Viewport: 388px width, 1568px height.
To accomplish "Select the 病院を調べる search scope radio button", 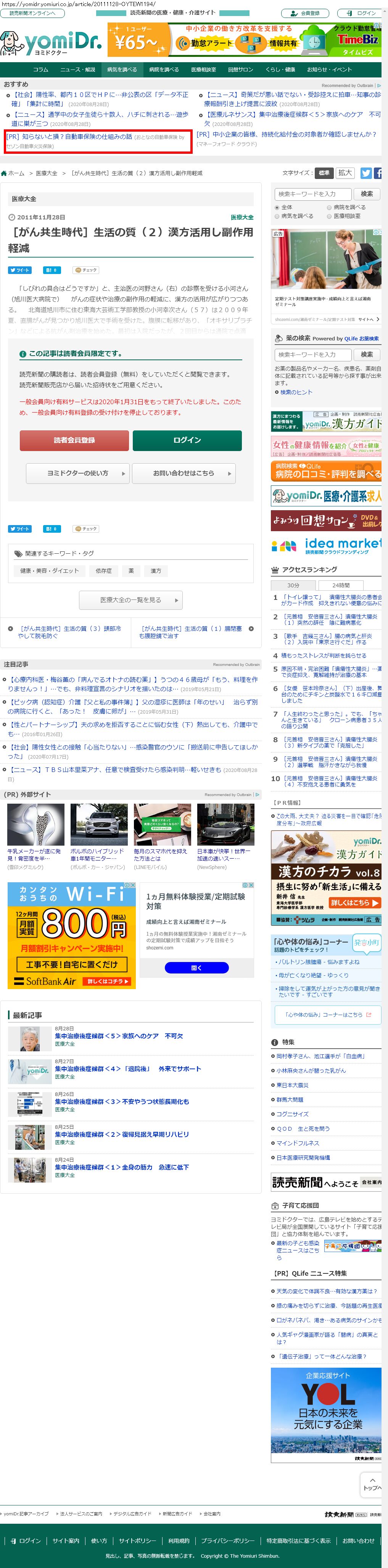I will (329, 207).
